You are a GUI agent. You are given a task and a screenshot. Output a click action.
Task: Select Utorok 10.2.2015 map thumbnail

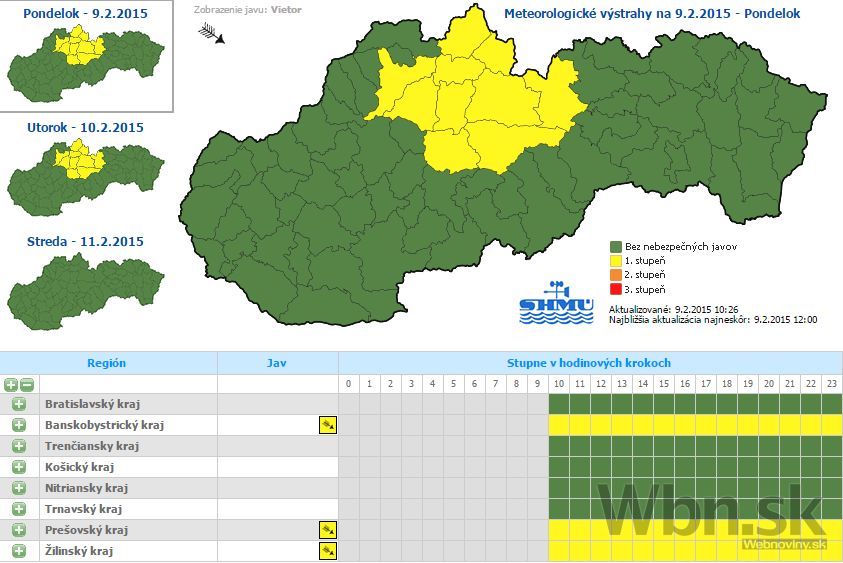(85, 177)
